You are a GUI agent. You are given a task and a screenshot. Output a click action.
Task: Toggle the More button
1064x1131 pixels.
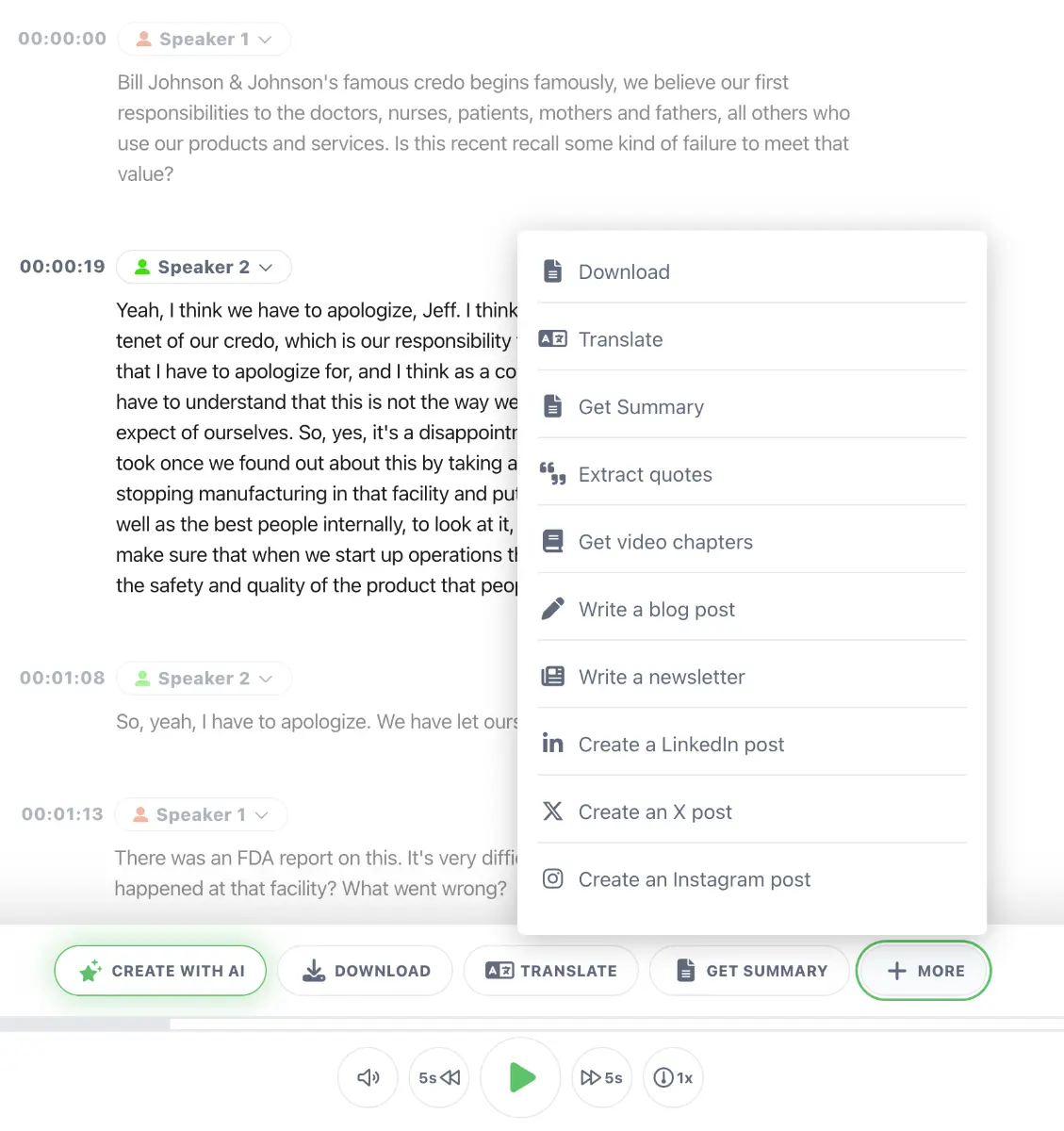pyautogui.click(x=924, y=971)
